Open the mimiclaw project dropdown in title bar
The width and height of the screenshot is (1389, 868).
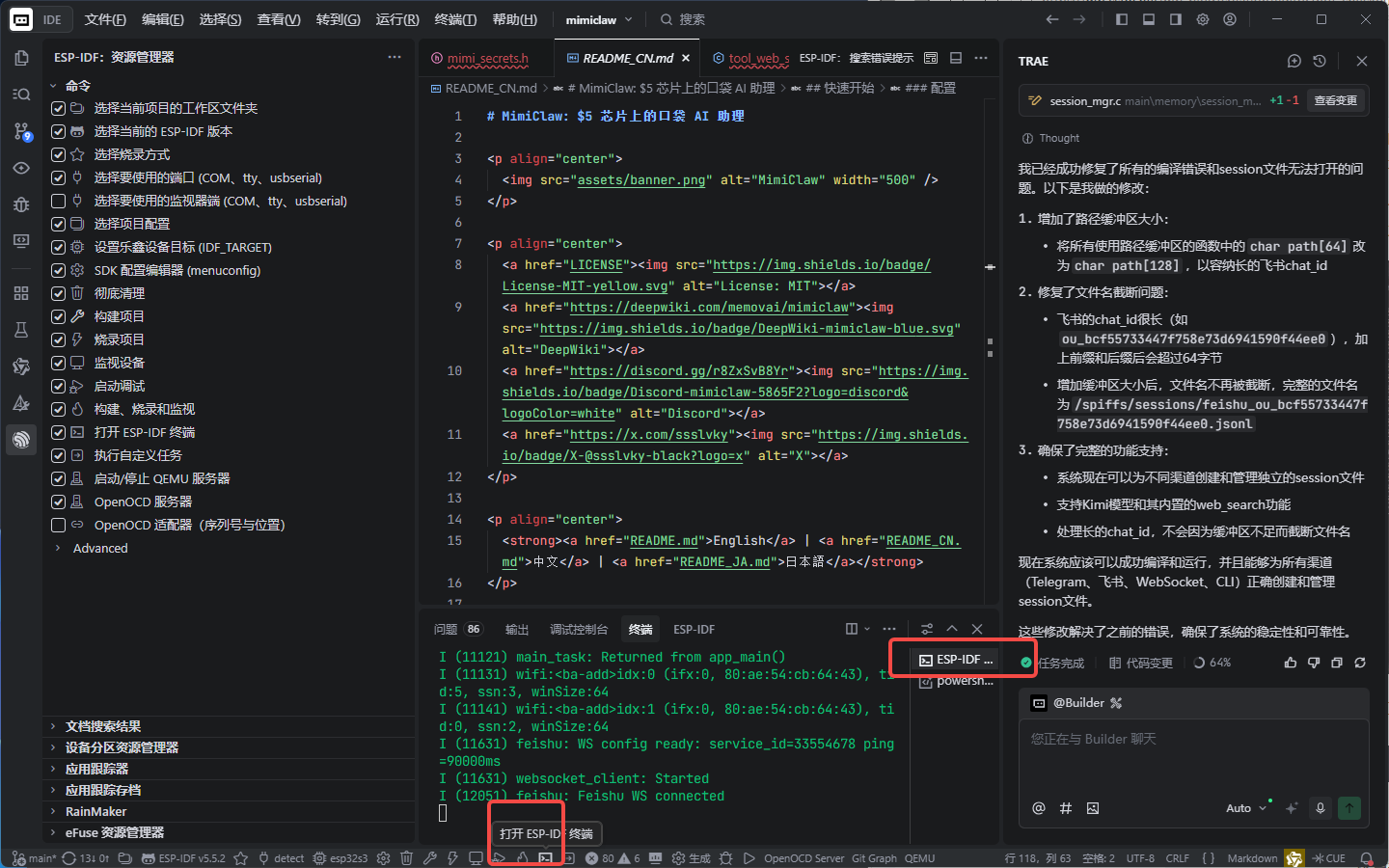(x=599, y=19)
